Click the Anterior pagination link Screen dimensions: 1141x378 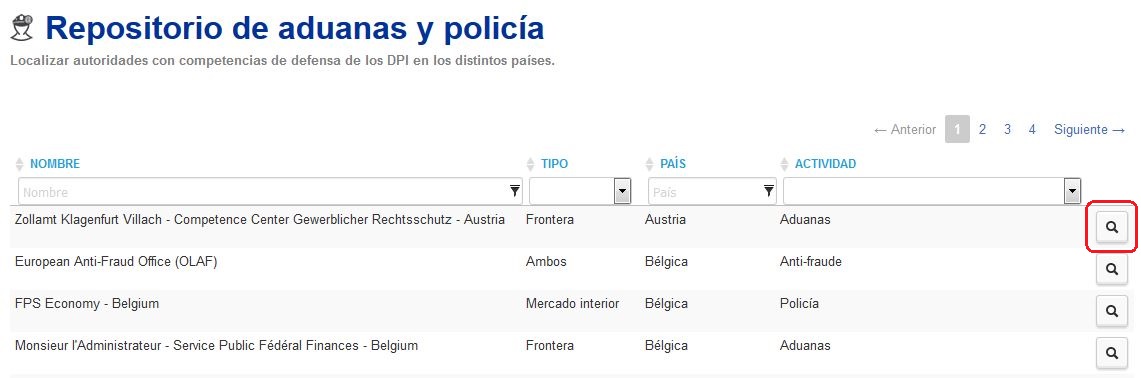[905, 130]
